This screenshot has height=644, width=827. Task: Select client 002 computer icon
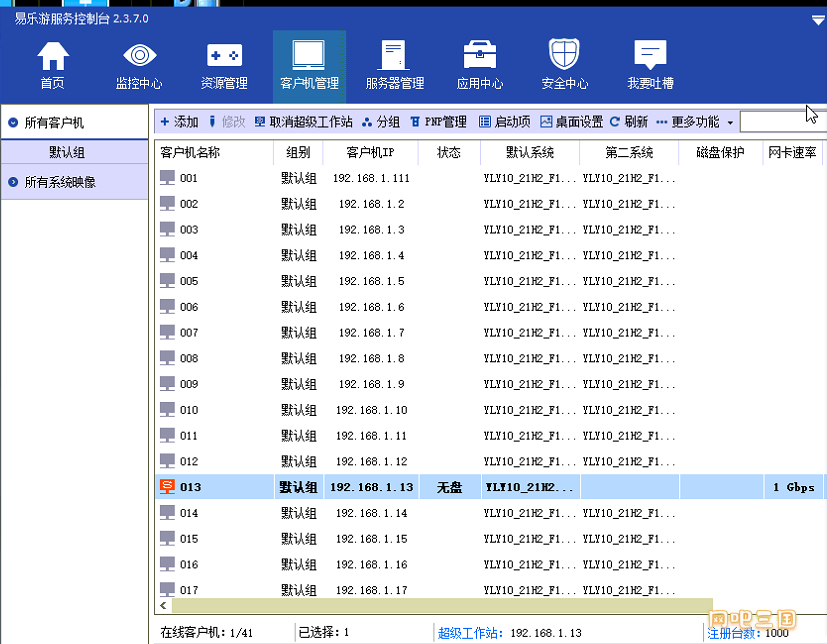coord(167,204)
